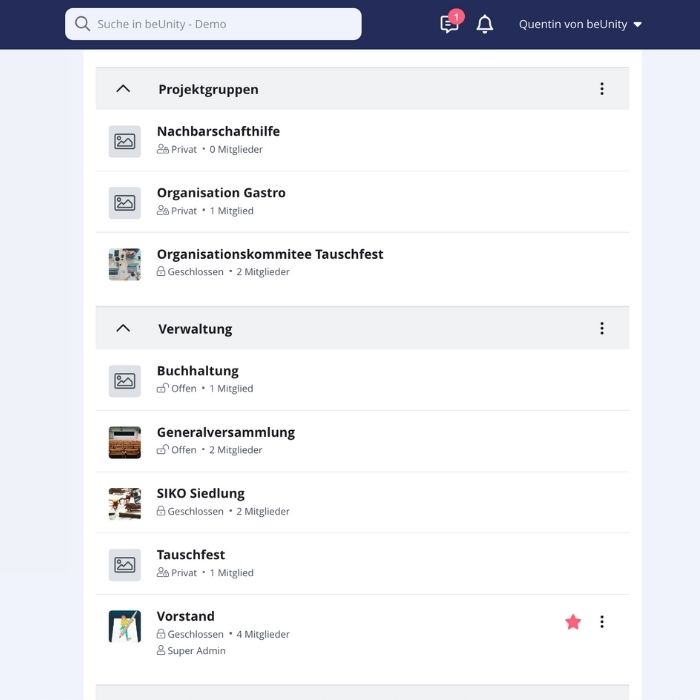Viewport: 700px width, 700px height.
Task: Open Vorstand group three-dot menu
Action: [601, 622]
